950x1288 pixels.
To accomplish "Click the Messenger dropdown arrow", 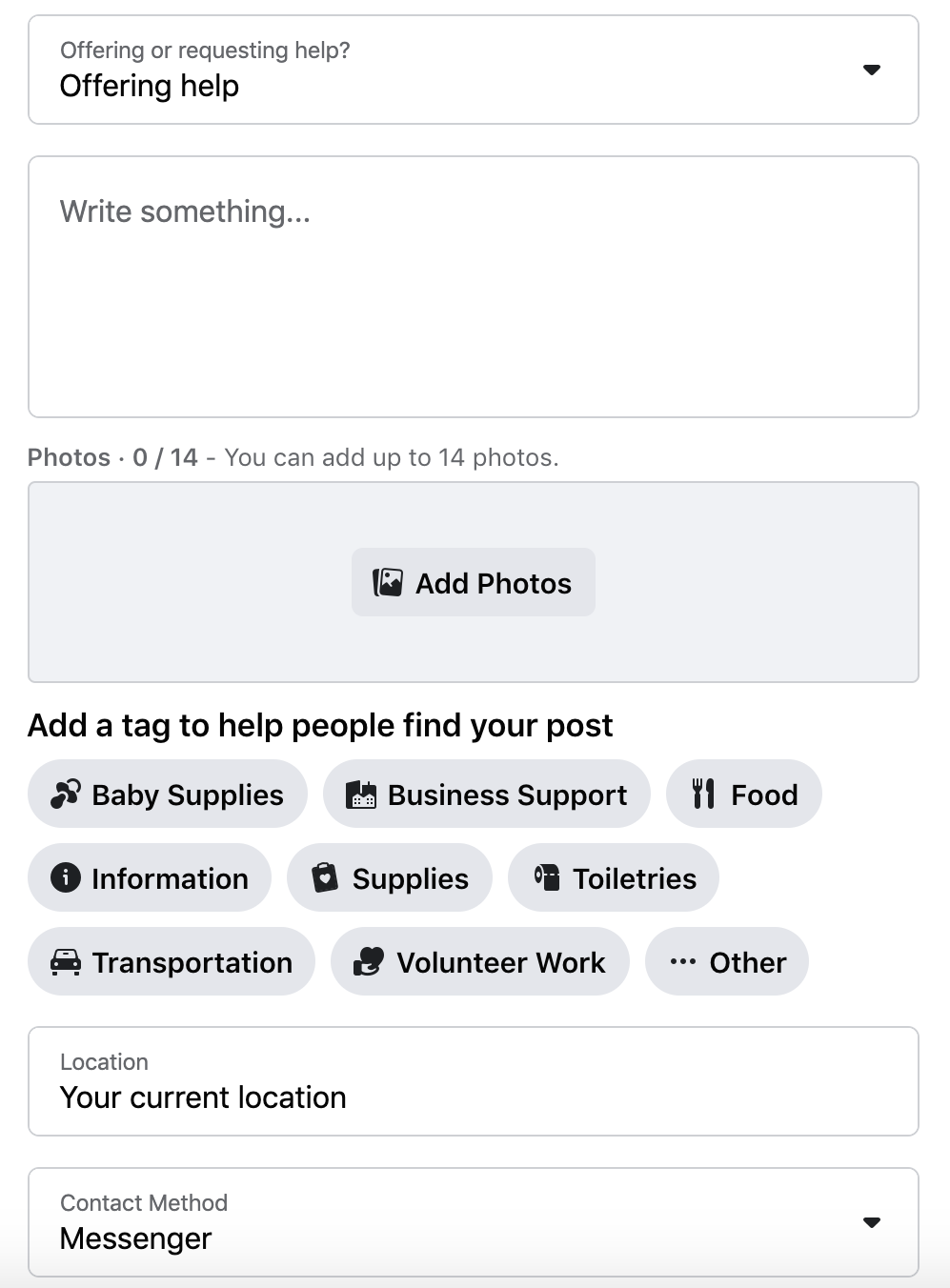I will point(871,1222).
